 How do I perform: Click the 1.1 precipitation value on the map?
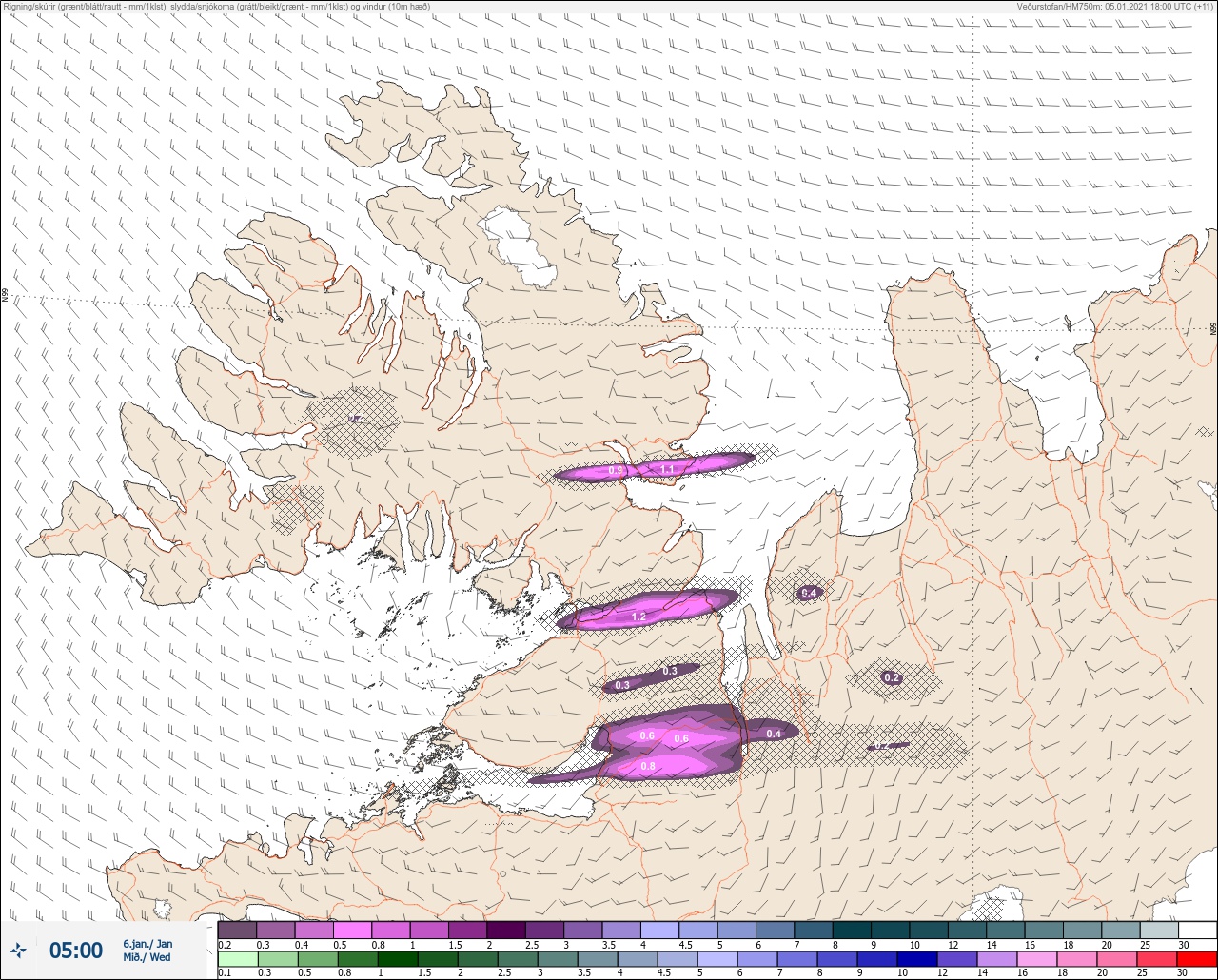pos(667,469)
